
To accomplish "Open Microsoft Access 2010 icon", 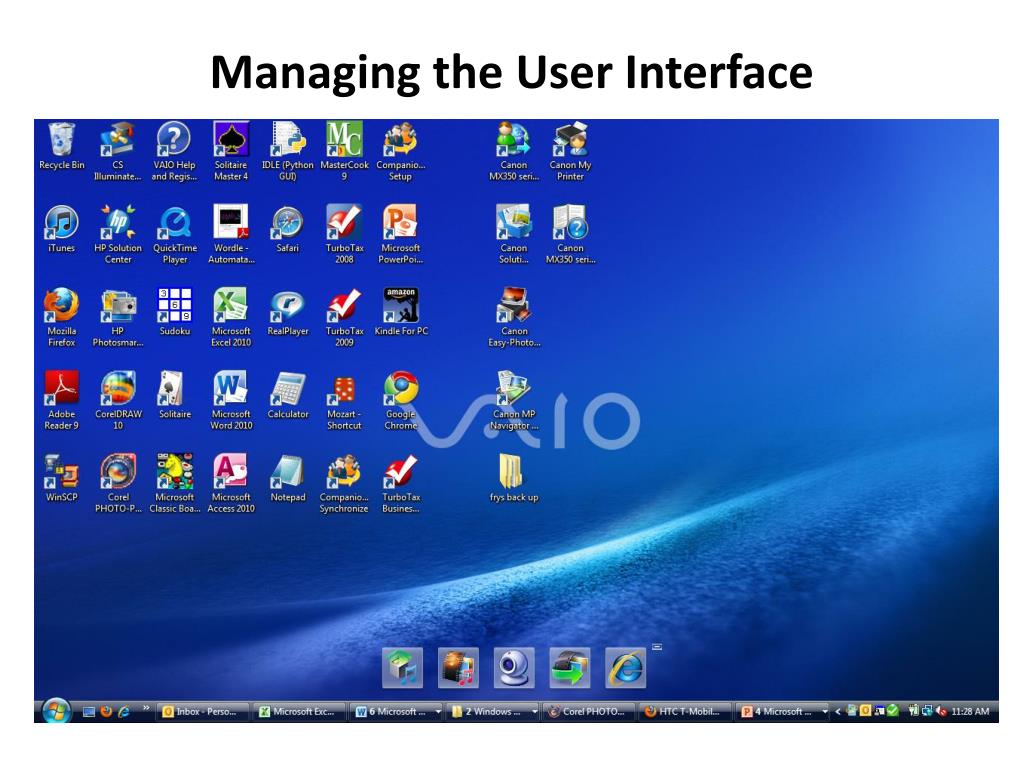I will [231, 483].
